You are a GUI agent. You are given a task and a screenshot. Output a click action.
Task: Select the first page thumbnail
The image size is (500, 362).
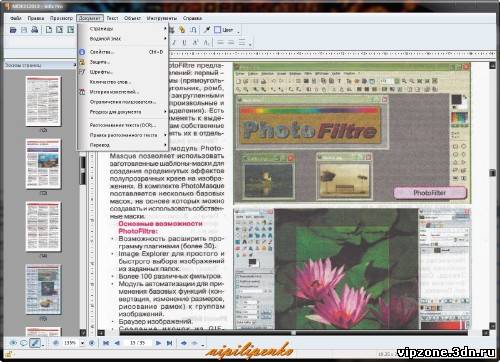(x=43, y=101)
